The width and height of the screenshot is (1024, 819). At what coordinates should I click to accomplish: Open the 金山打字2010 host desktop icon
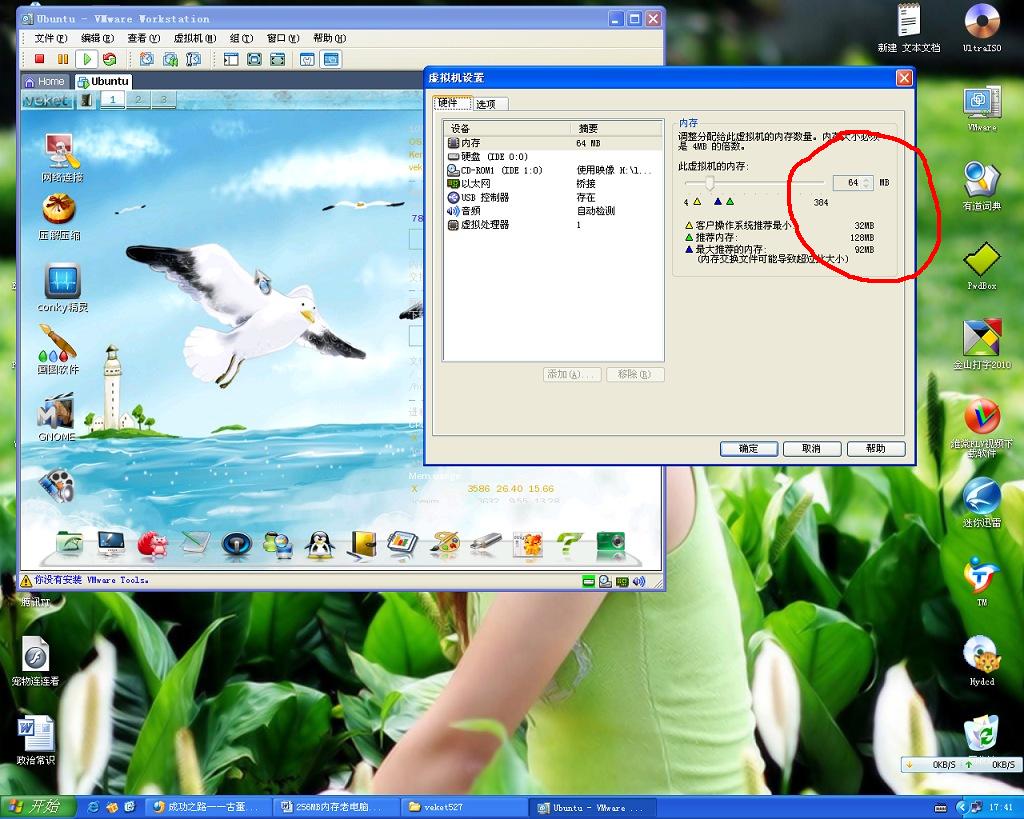click(x=982, y=344)
